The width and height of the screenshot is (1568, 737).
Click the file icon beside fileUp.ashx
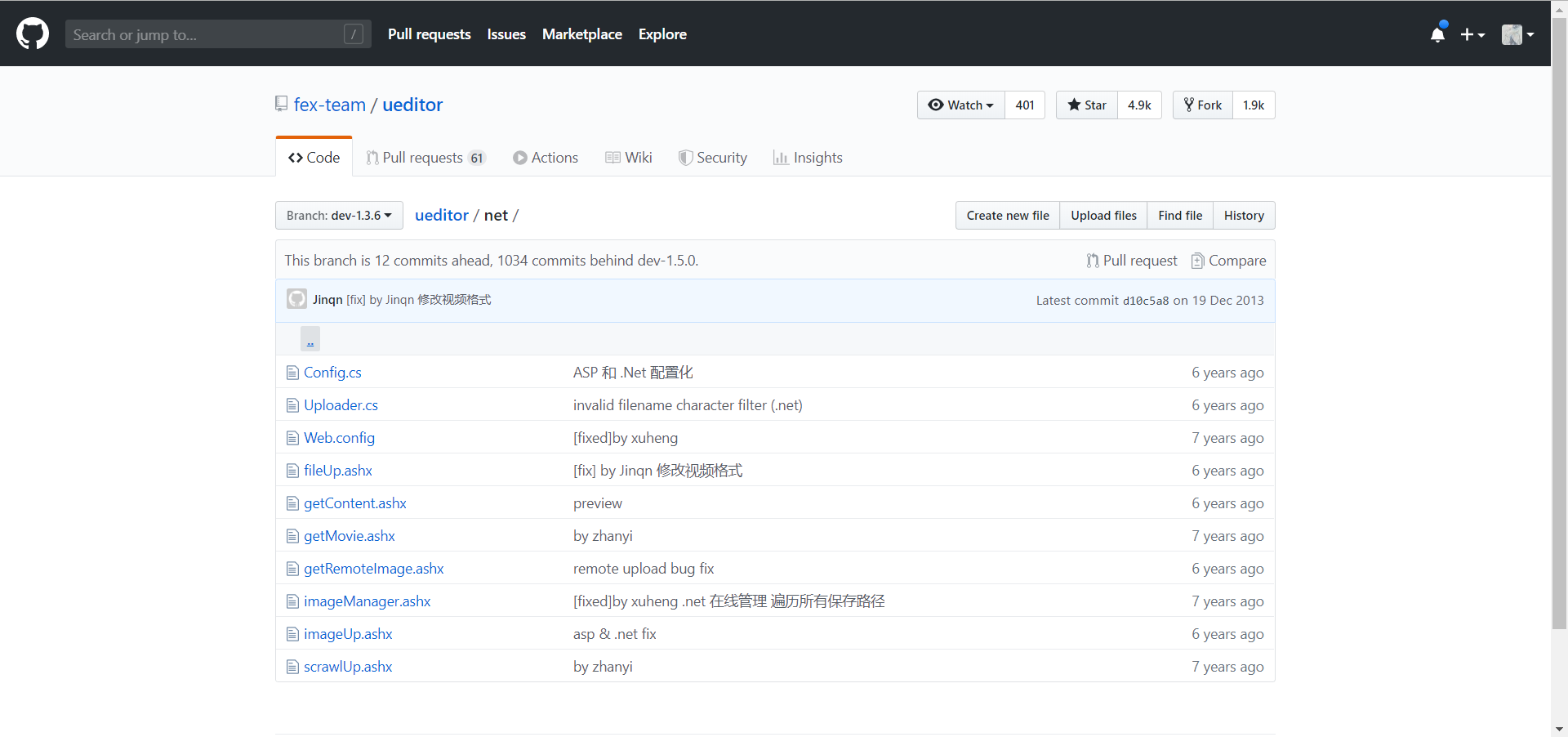(292, 471)
